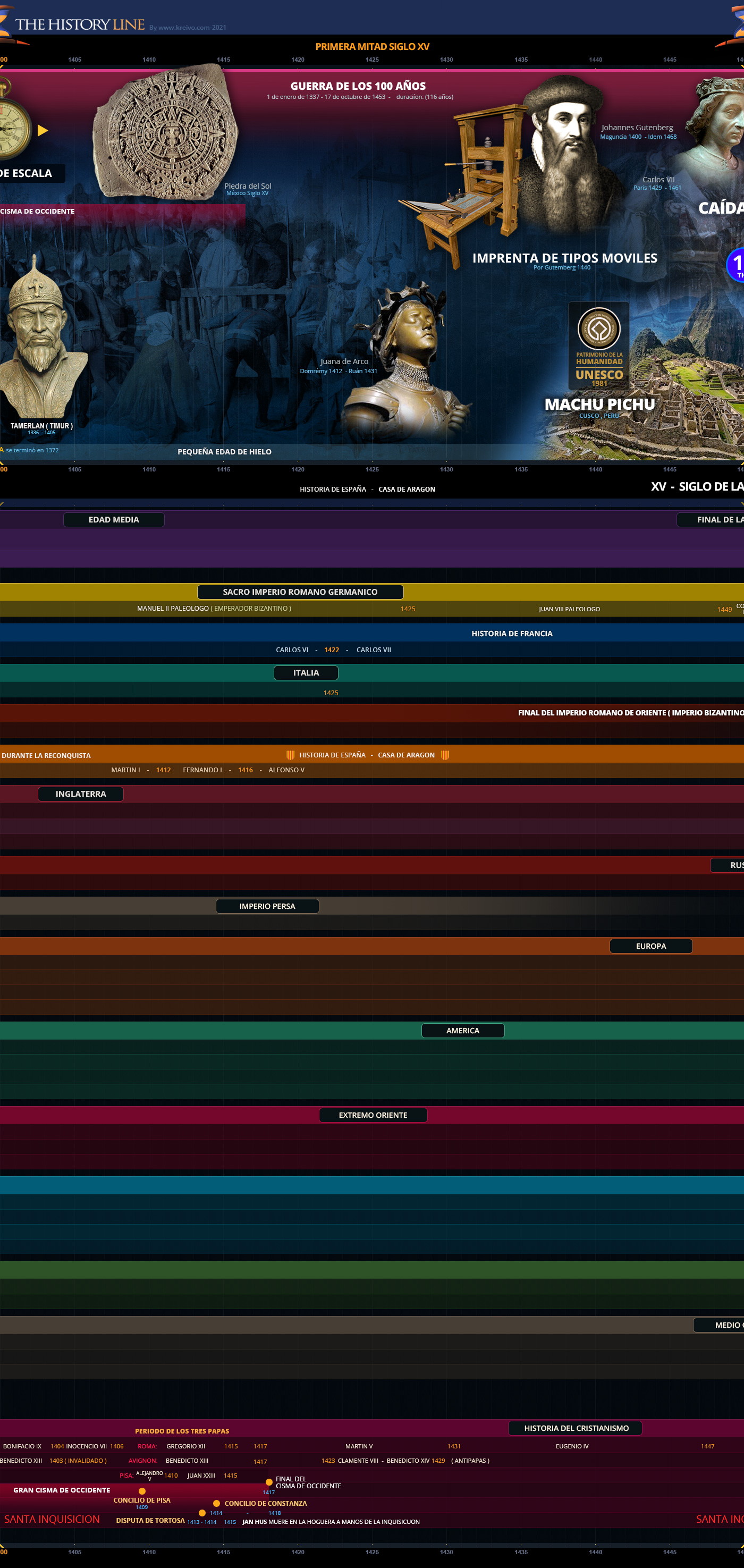Screen dimensions: 744x1568
Task: Click the DURANTE LA RECONQUISTA label
Action: click(46, 755)
